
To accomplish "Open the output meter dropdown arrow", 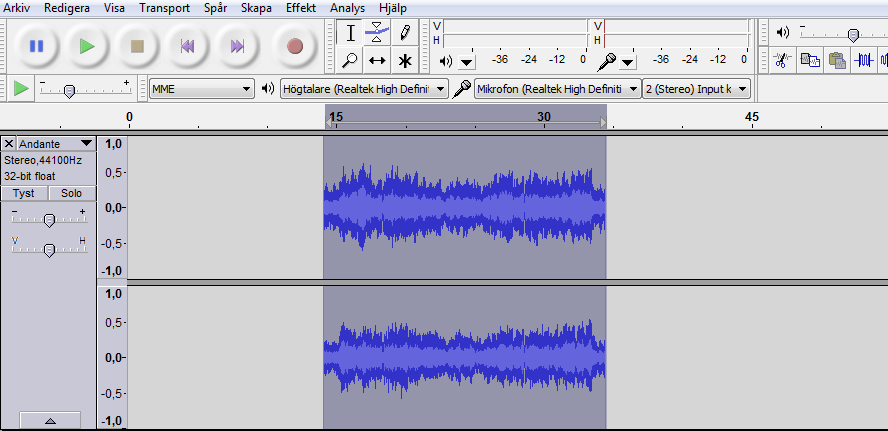I will (x=467, y=62).
